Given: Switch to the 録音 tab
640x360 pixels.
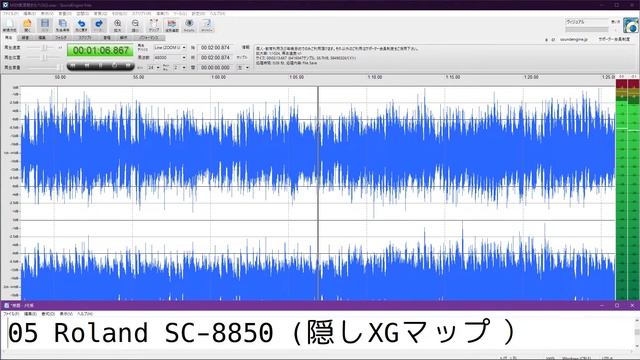Looking at the screenshot, I should (25, 38).
